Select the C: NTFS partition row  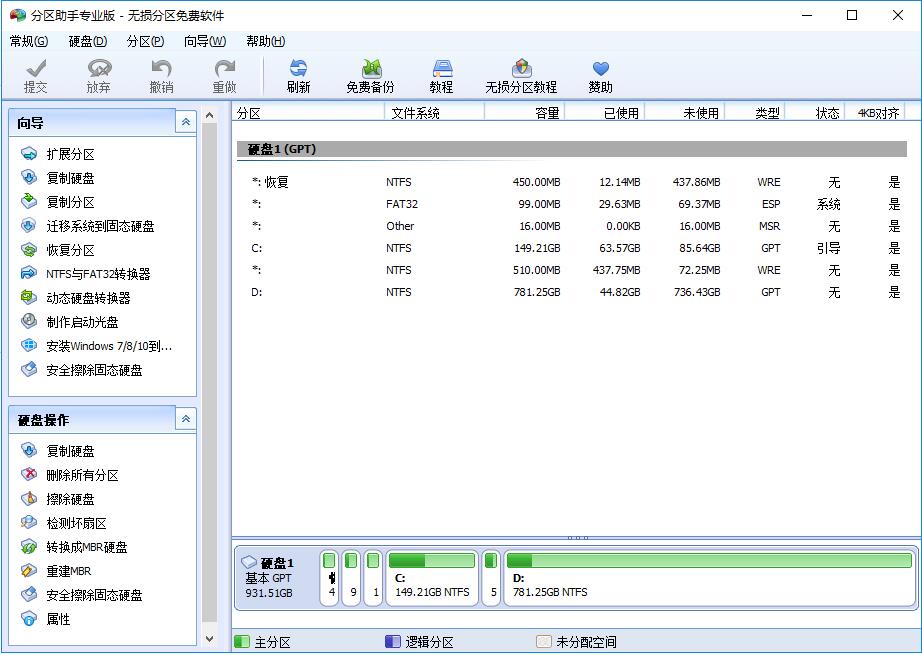(x=450, y=248)
